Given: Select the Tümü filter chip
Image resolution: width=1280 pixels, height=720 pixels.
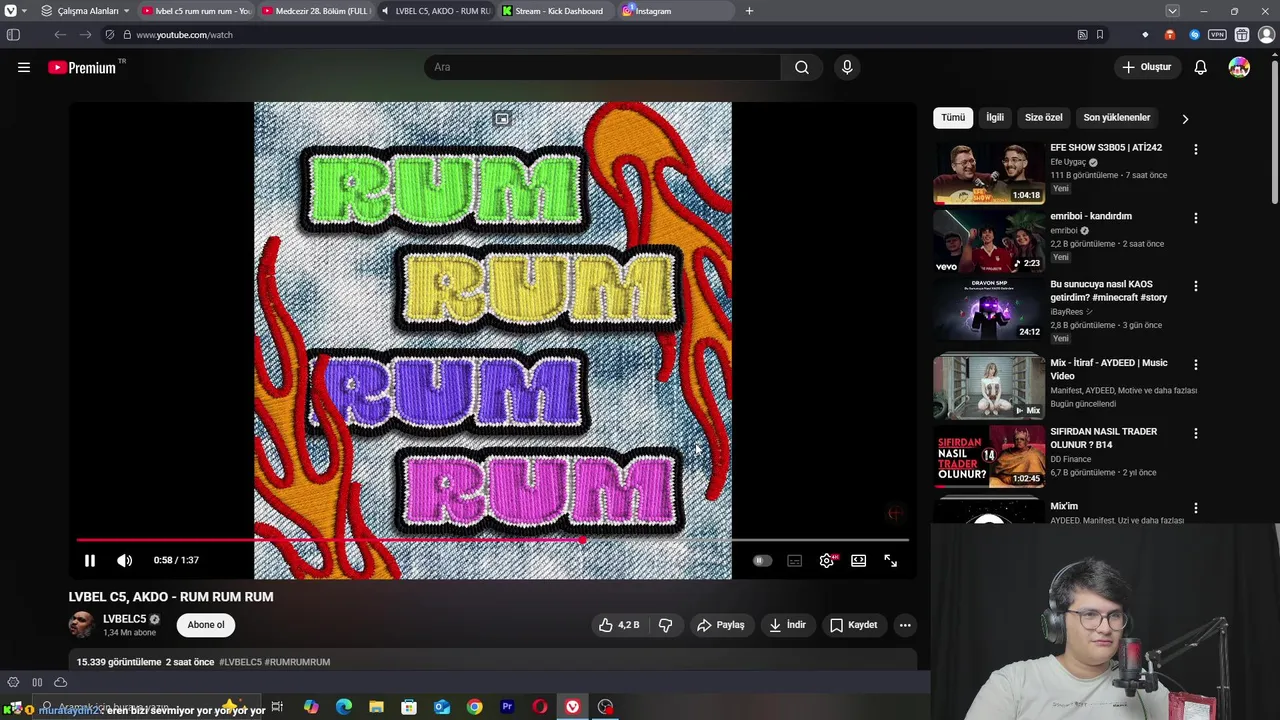Looking at the screenshot, I should (953, 117).
